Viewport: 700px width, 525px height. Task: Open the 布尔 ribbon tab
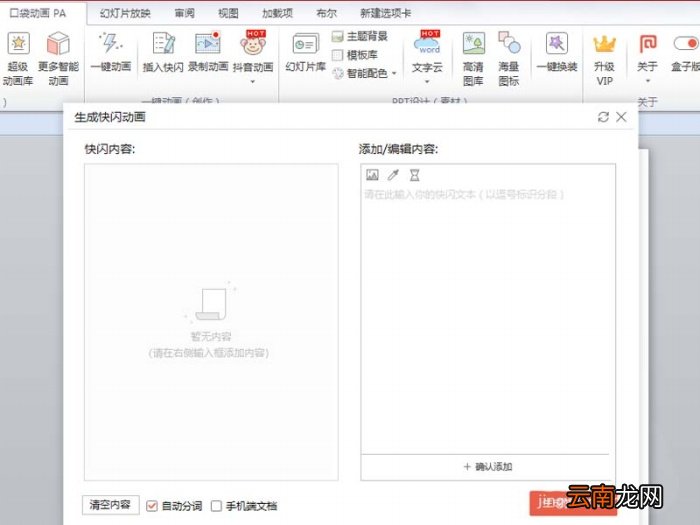pos(326,13)
